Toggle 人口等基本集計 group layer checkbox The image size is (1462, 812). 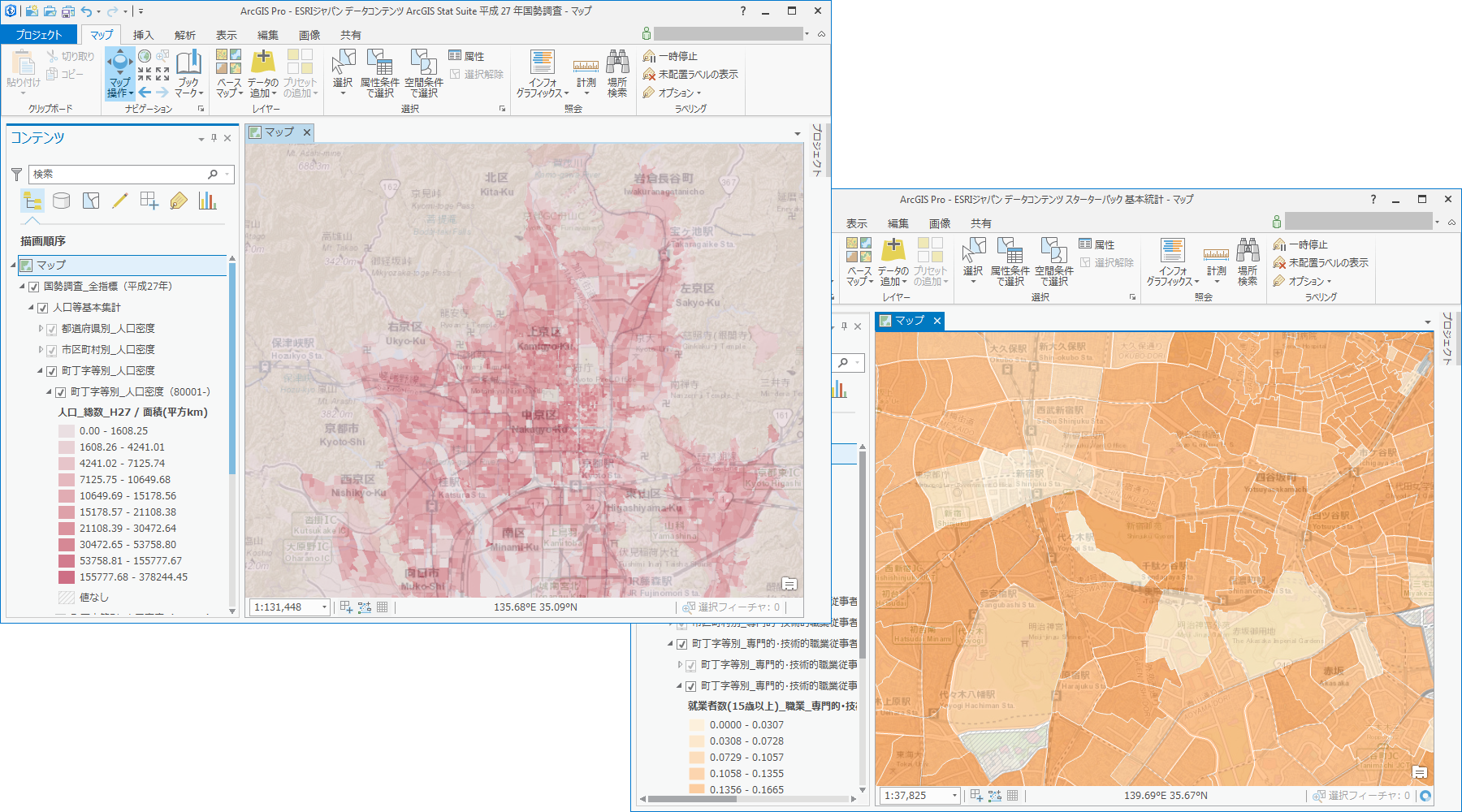pyautogui.click(x=43, y=308)
